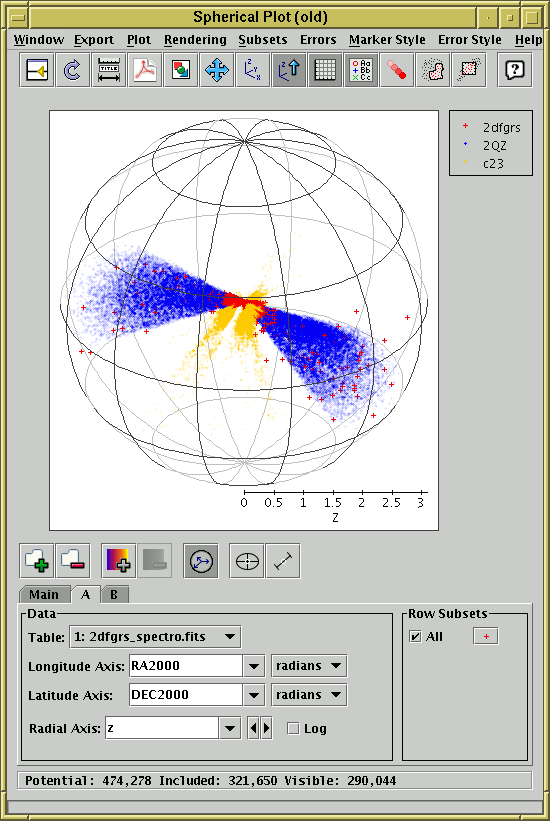Switch to the Main tab
Viewport: 550px width, 821px height.
pyautogui.click(x=44, y=595)
